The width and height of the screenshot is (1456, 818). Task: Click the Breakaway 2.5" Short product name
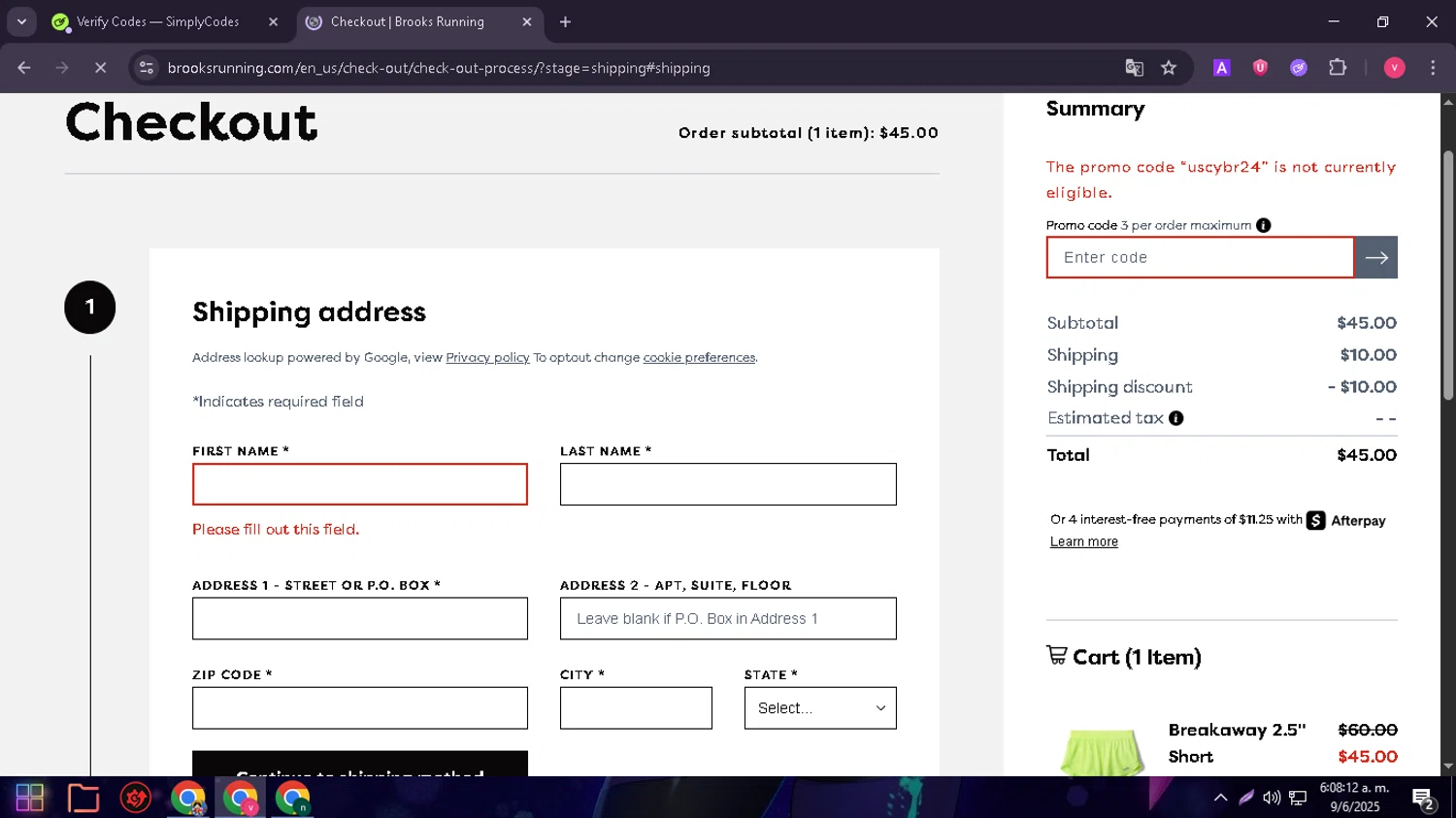click(1237, 743)
